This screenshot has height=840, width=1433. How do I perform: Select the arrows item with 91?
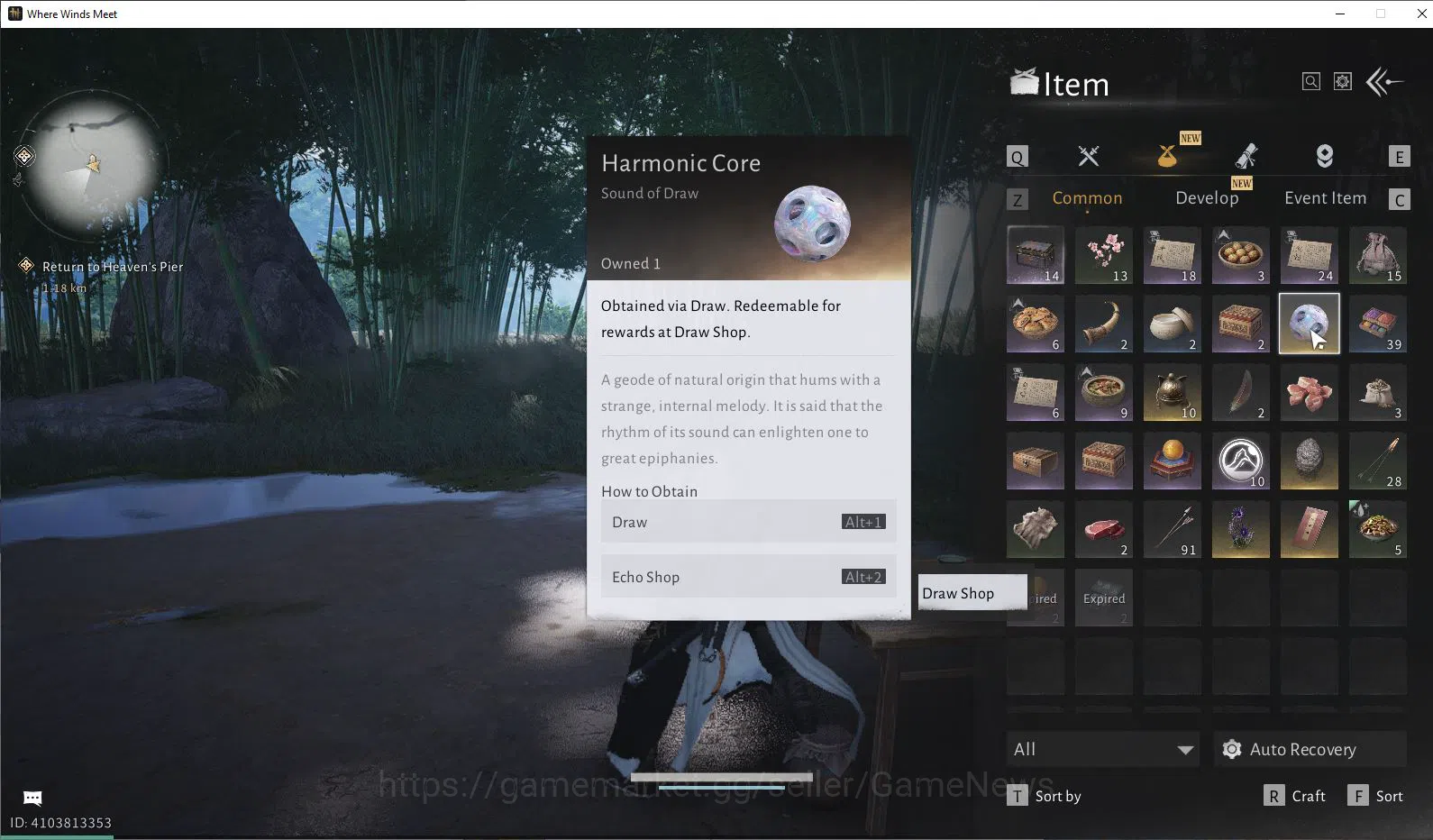[x=1173, y=529]
